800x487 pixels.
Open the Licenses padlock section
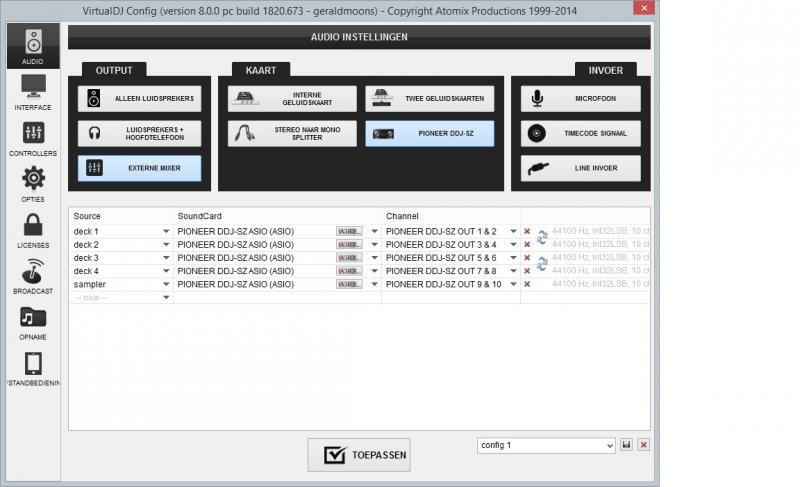[33, 229]
